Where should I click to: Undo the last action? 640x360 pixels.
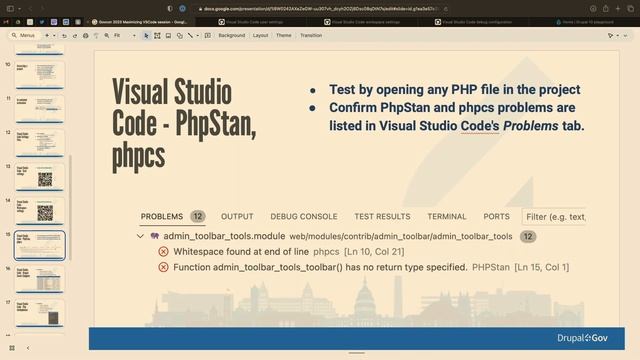coord(64,36)
